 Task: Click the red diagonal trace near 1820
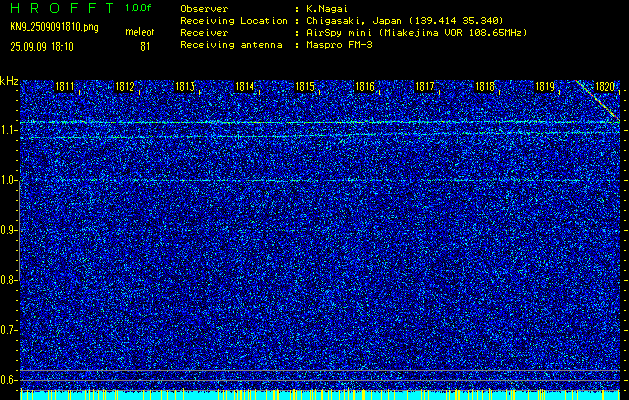tap(597, 100)
